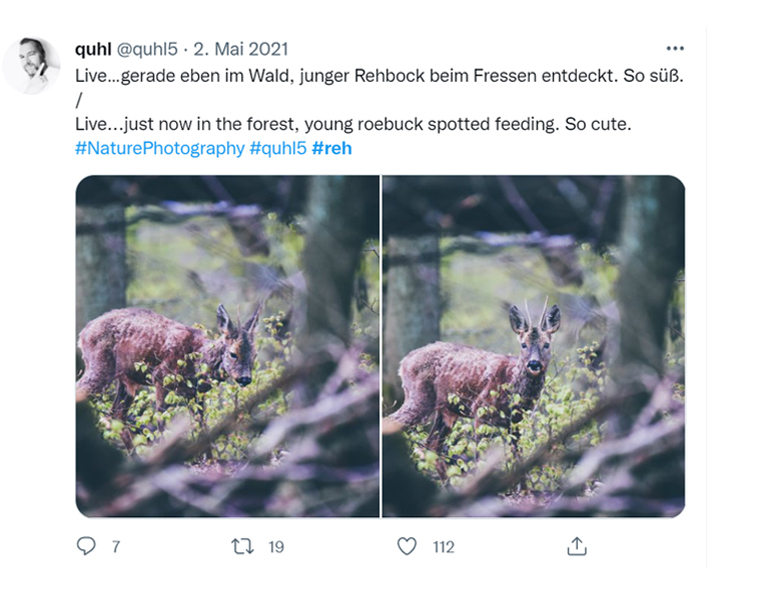
Task: Click the reply count 7
Action: (x=116, y=547)
